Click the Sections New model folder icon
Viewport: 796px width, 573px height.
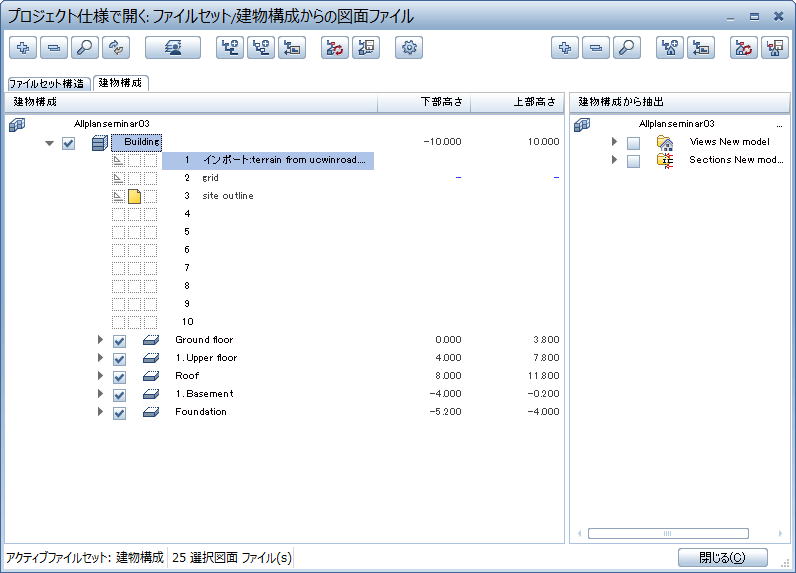coord(665,160)
